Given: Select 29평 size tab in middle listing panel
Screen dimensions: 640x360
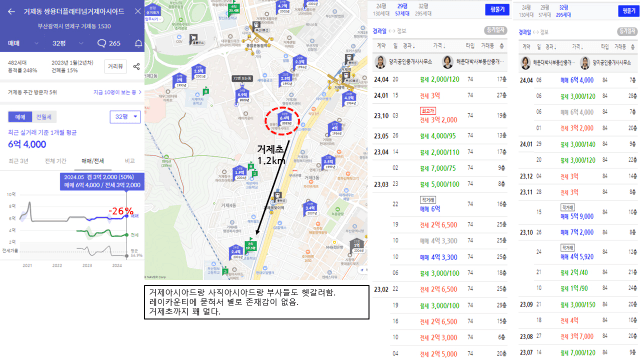Looking at the screenshot, I should tap(402, 10).
